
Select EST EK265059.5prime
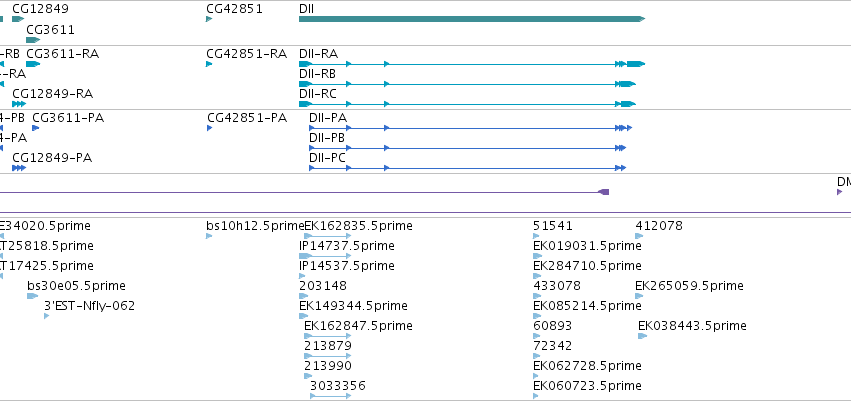click(x=639, y=296)
